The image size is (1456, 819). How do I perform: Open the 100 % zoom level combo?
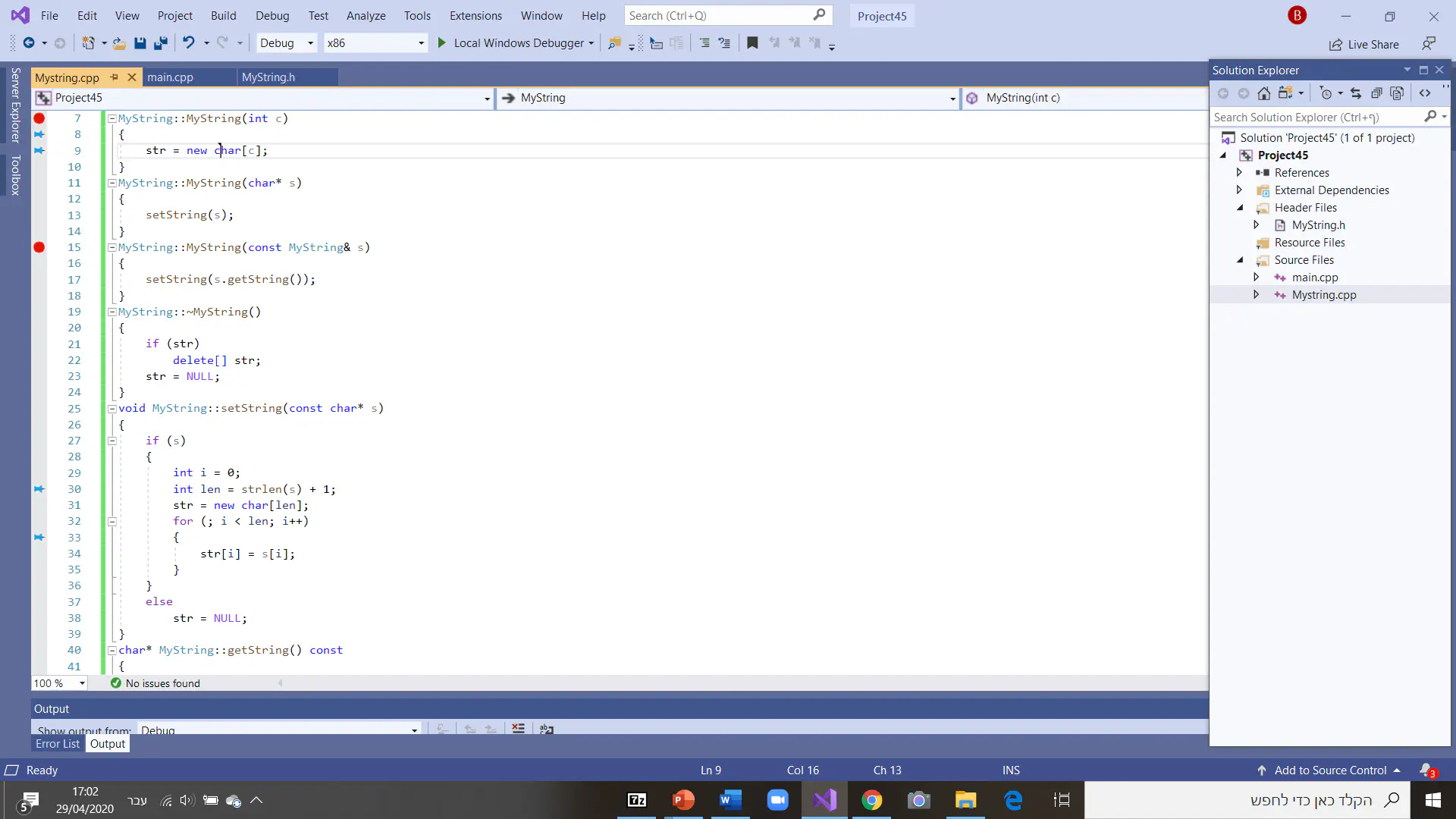tap(60, 683)
